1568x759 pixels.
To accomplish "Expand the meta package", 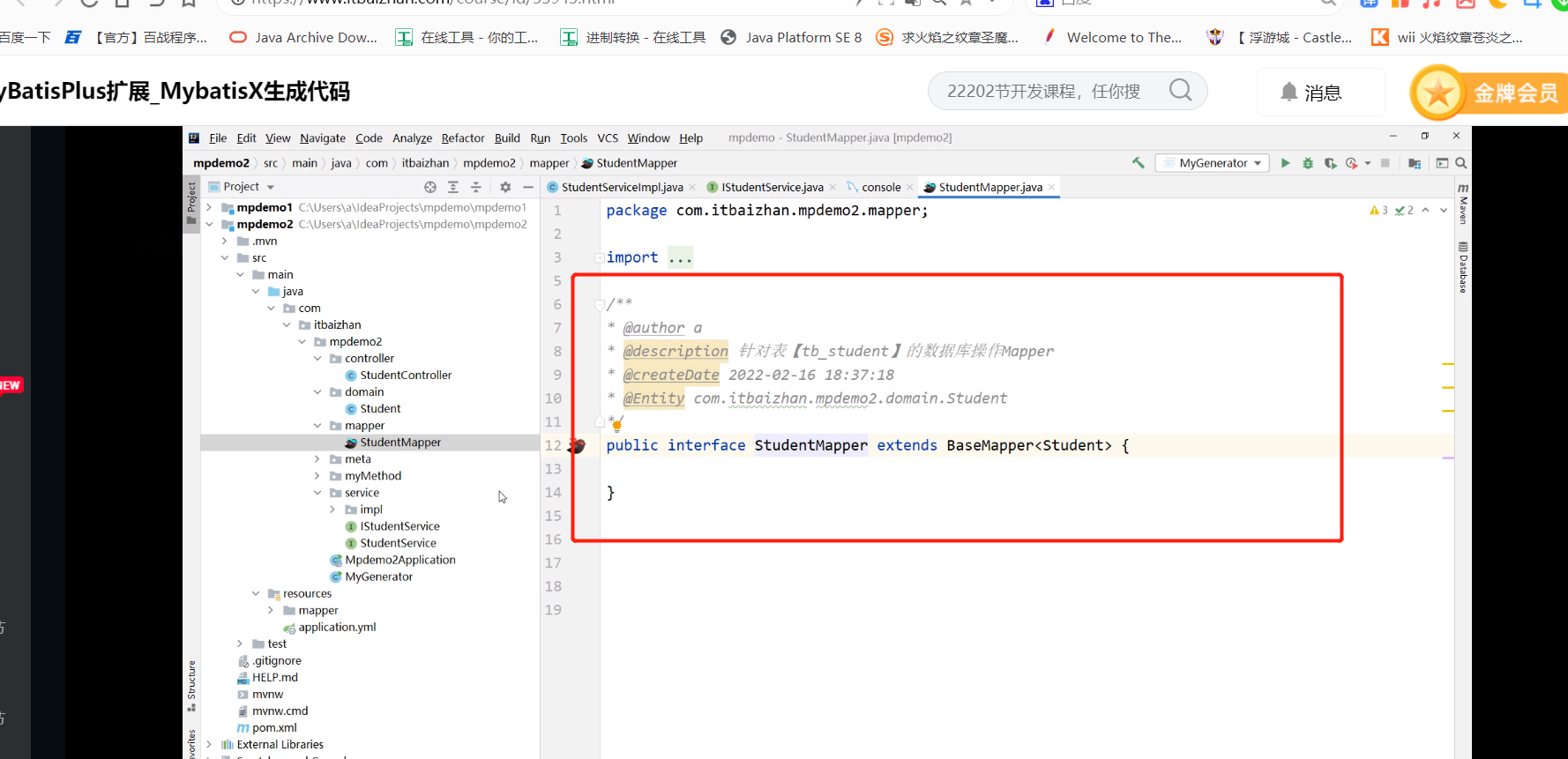I will (317, 458).
